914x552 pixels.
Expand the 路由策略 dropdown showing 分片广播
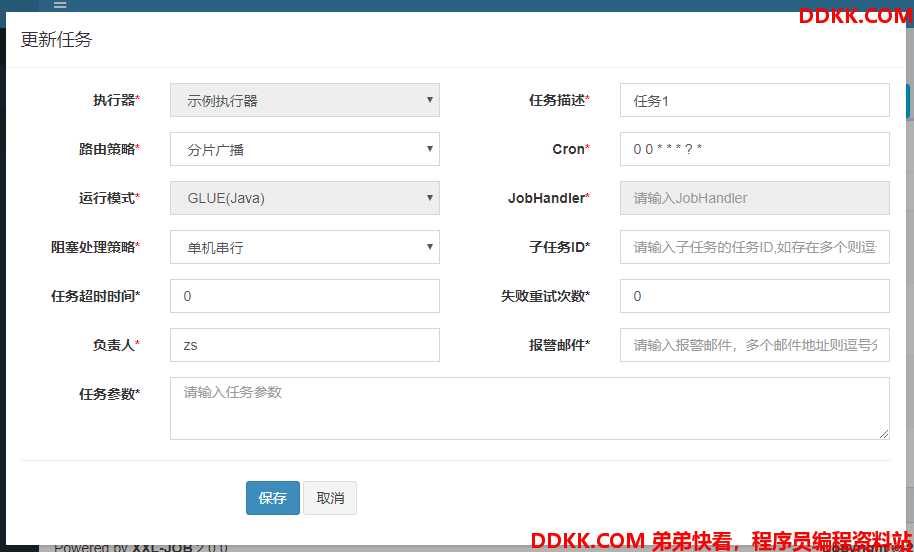point(304,149)
